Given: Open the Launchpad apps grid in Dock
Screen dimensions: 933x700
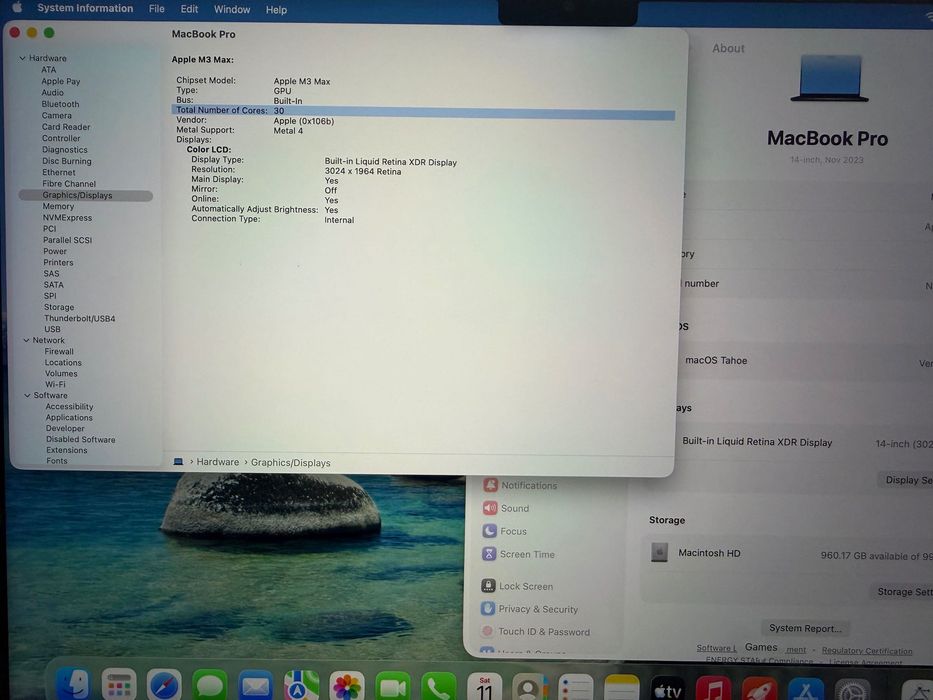Looking at the screenshot, I should point(119,685).
